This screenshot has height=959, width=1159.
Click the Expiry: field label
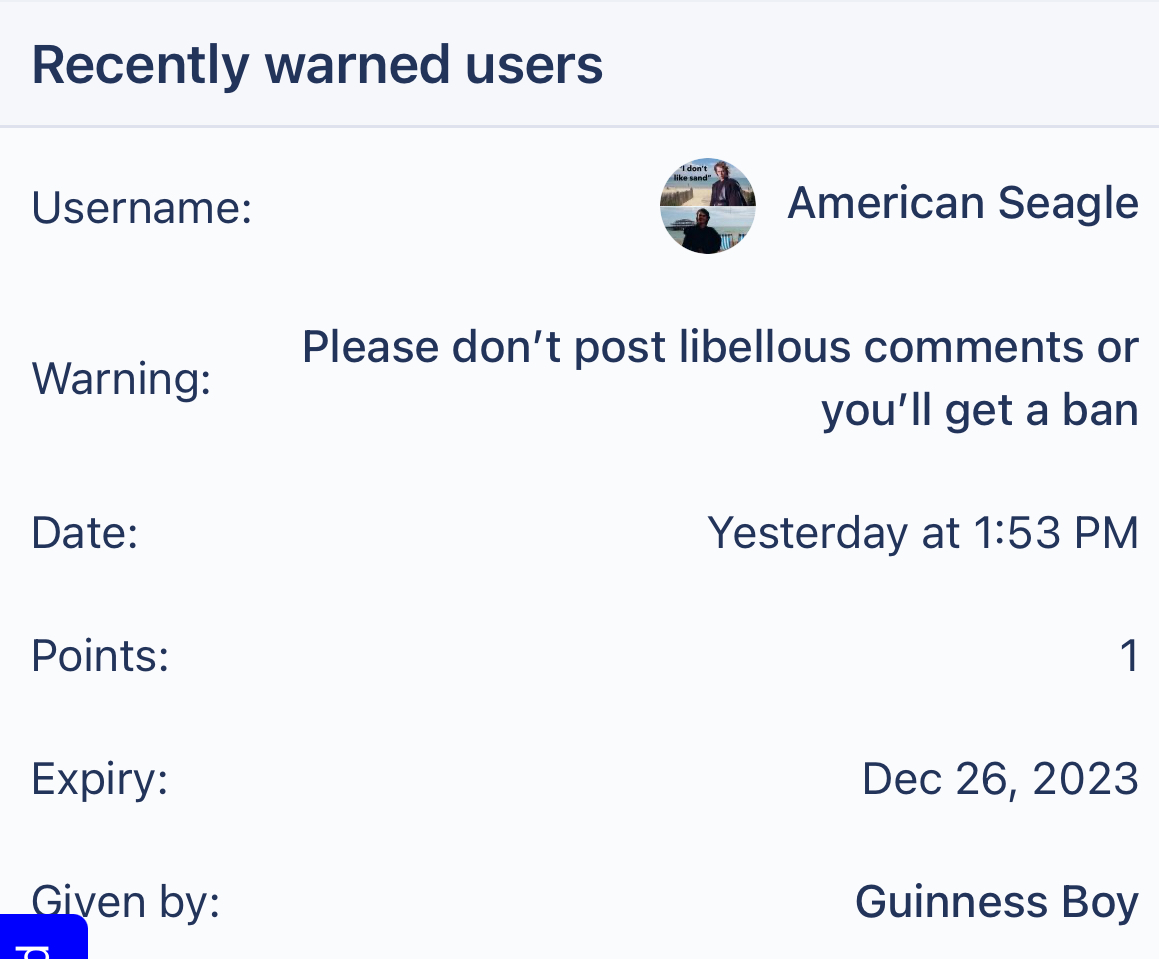coord(100,779)
